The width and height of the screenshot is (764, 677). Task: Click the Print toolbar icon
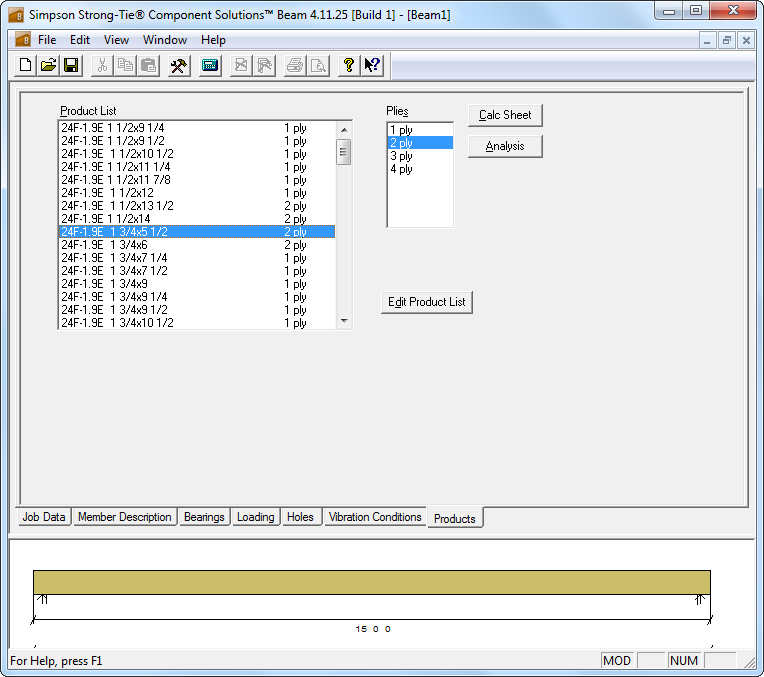(295, 65)
